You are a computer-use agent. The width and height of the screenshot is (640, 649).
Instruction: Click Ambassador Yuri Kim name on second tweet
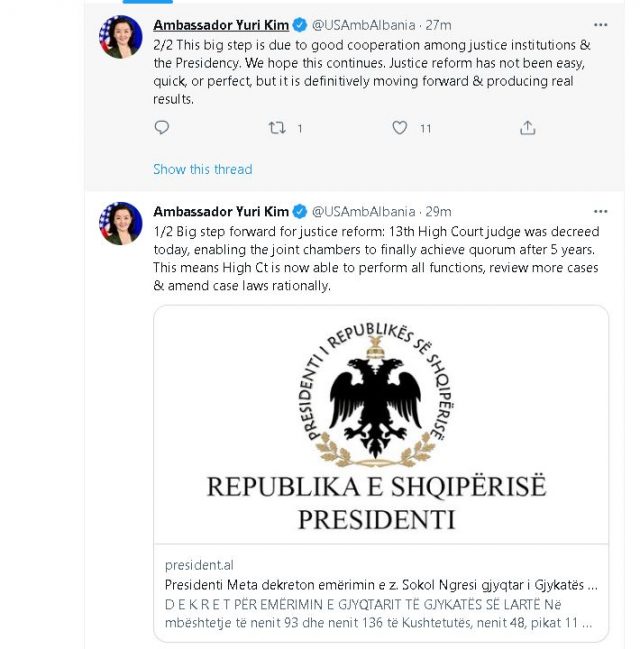(x=220, y=211)
